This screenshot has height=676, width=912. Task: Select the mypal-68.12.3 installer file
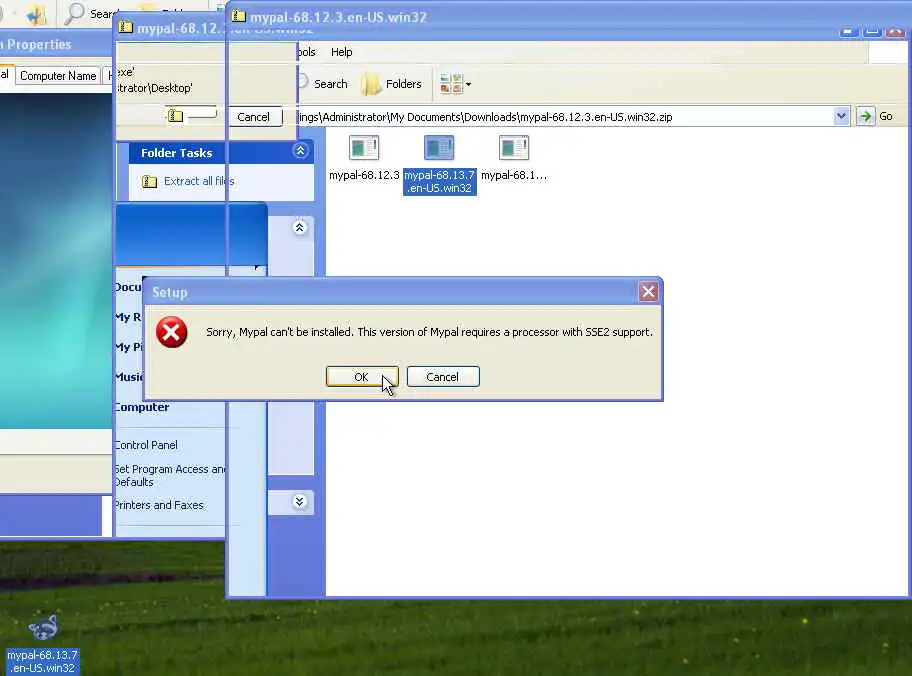pos(364,158)
